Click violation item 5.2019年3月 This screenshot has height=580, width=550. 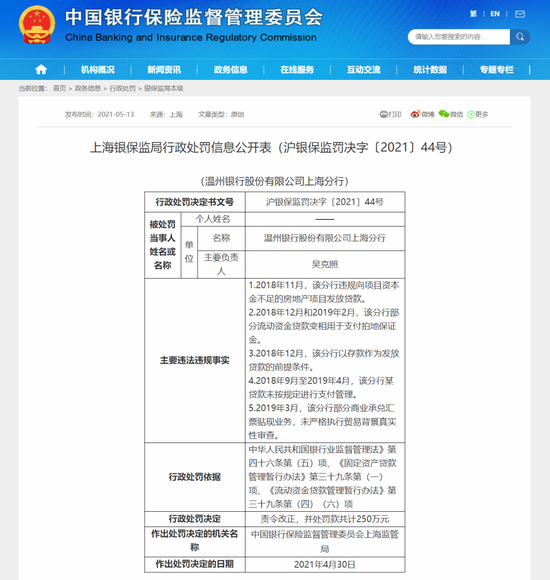(322, 422)
